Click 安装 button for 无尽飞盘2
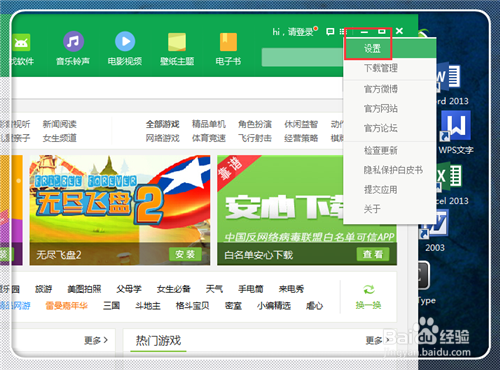 click(185, 254)
